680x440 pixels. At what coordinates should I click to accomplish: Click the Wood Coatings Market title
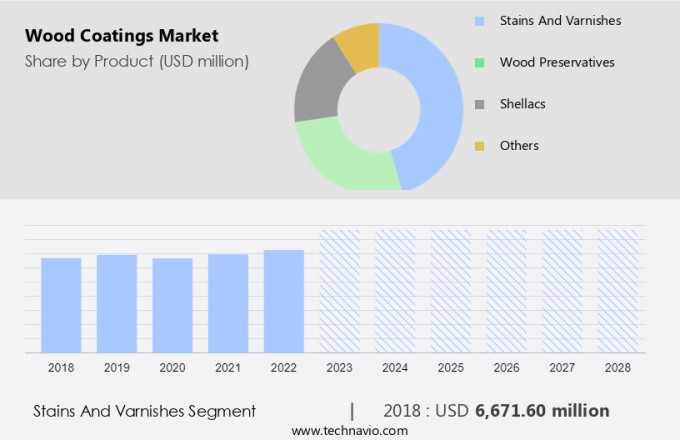(122, 36)
